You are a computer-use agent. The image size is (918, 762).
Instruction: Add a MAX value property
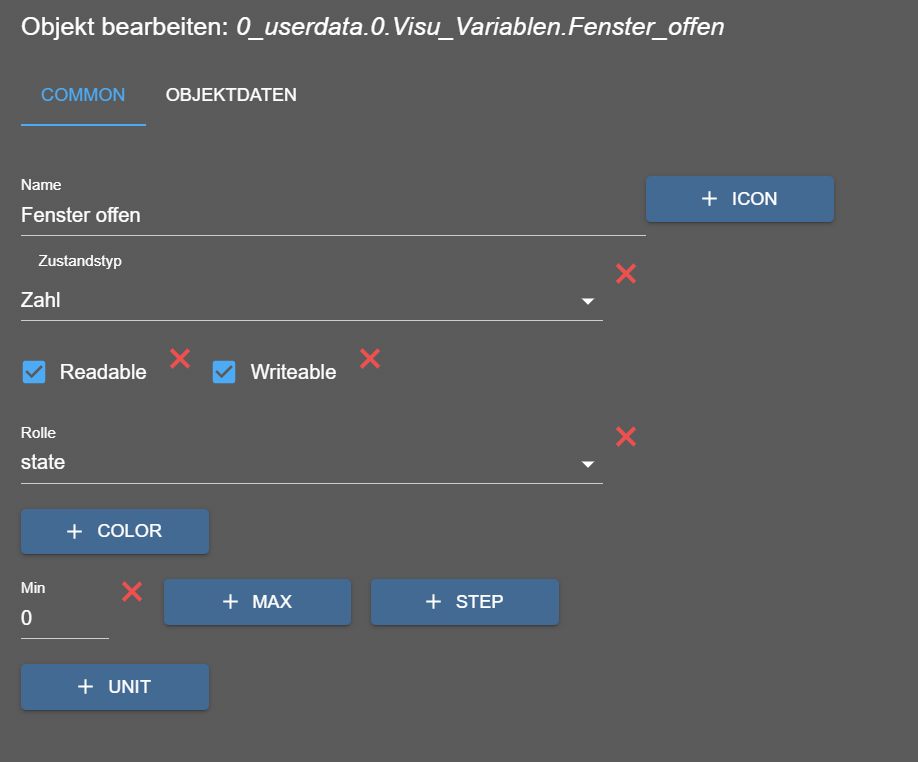(x=257, y=602)
